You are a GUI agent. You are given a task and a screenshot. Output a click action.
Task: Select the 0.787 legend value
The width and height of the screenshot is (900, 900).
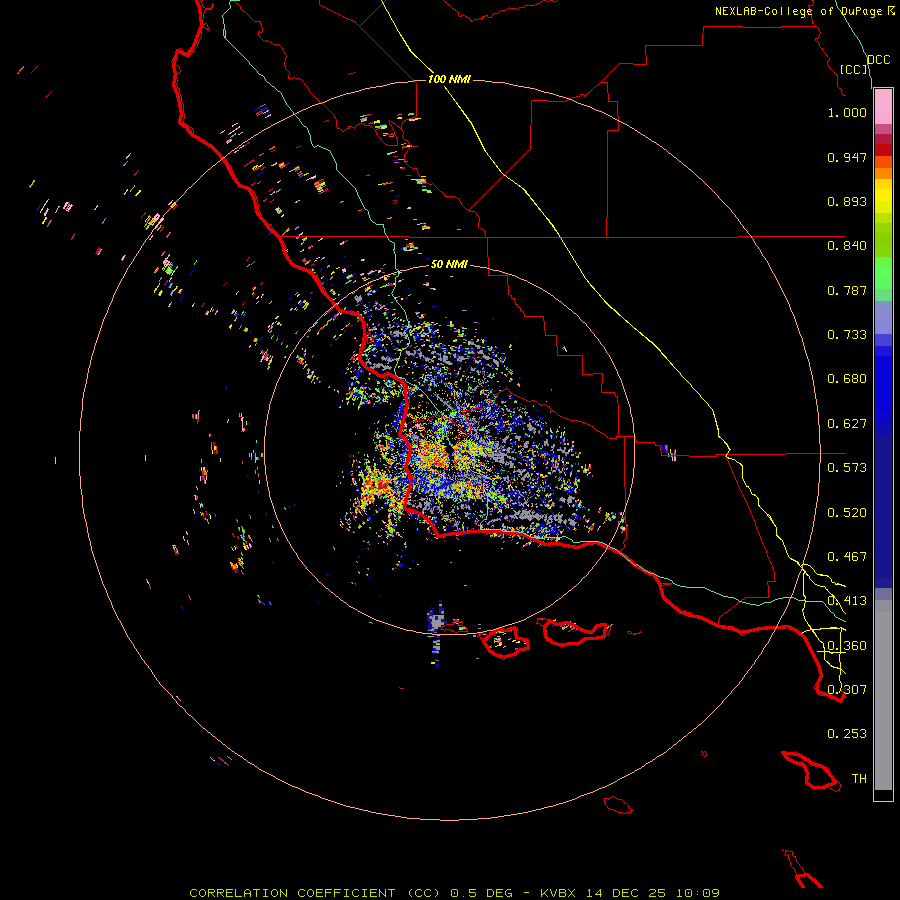[847, 290]
